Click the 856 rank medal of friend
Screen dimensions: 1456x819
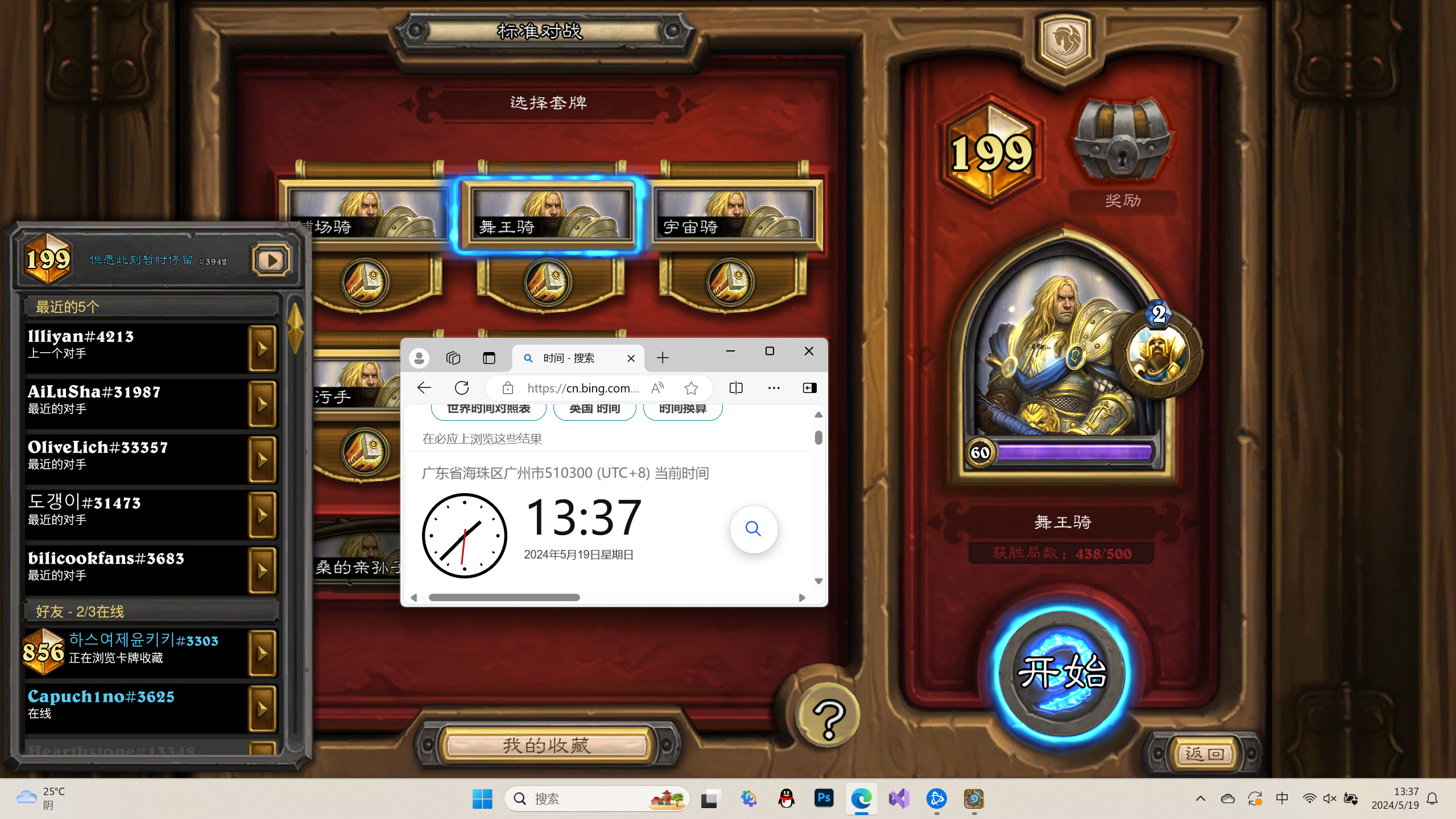click(43, 652)
